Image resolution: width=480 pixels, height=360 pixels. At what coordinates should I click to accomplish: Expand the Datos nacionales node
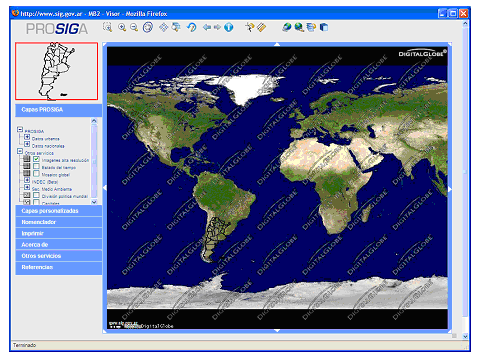click(27, 144)
